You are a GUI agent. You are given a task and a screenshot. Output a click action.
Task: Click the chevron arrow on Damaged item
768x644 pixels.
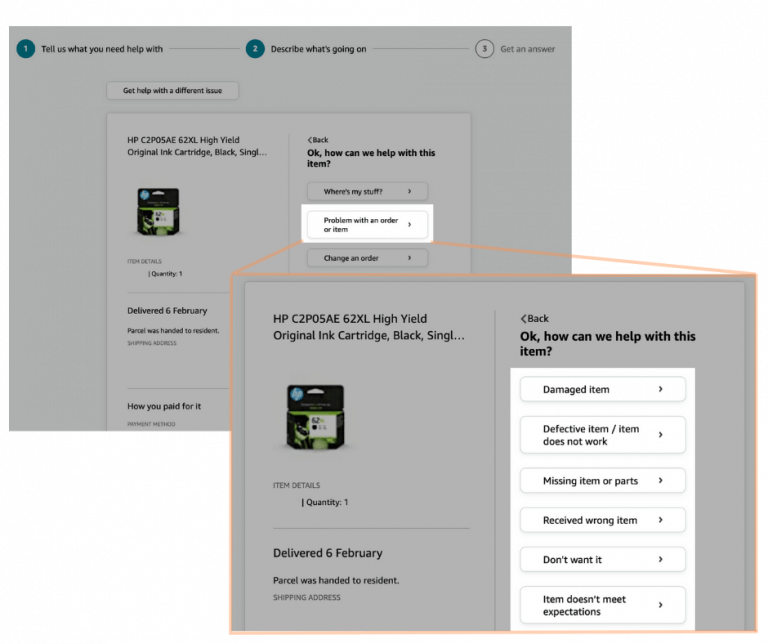click(661, 389)
